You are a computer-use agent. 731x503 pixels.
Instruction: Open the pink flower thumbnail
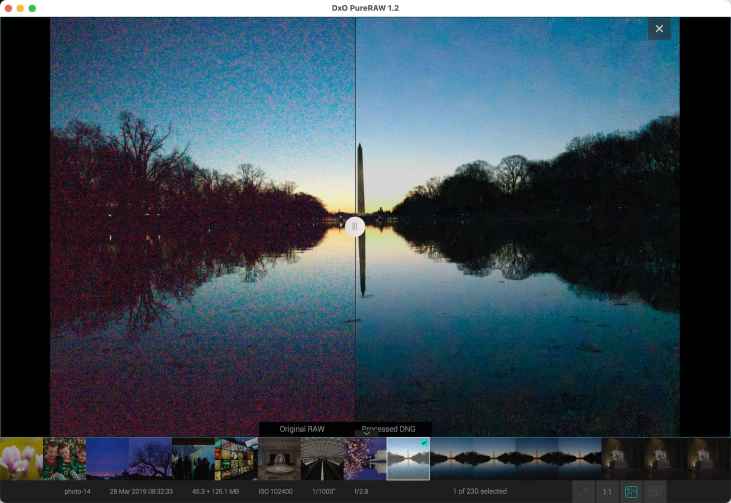[x=21, y=459]
